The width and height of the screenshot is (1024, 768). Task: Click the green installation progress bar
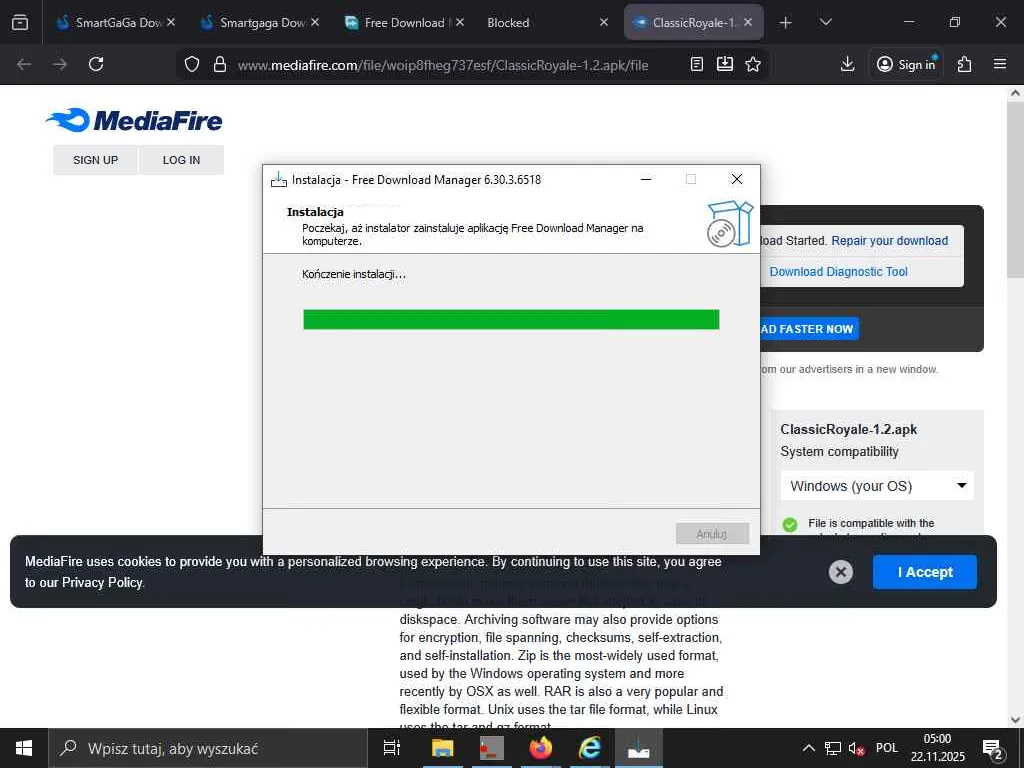pos(511,319)
